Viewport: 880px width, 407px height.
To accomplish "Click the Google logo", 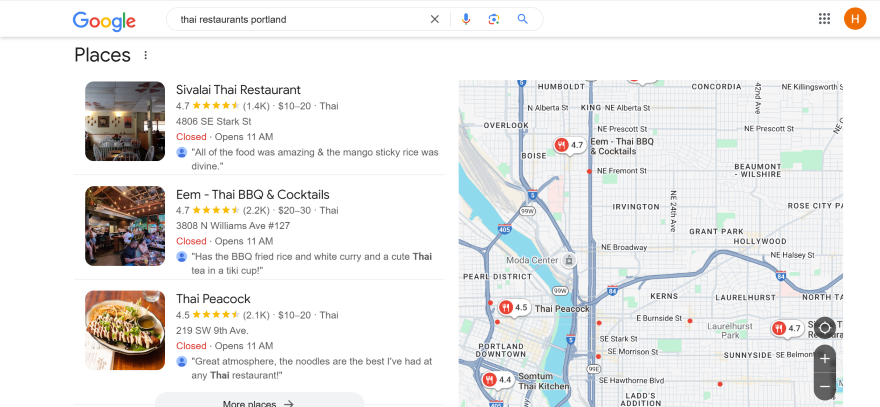I will 104,20.
